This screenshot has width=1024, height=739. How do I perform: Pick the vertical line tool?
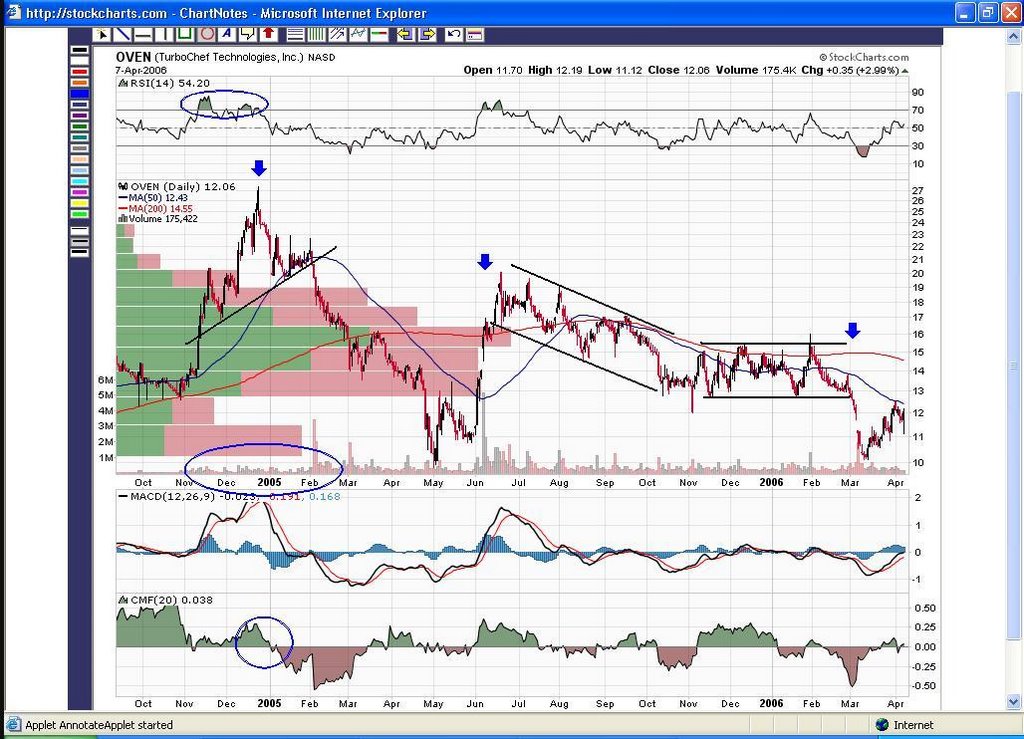point(164,34)
